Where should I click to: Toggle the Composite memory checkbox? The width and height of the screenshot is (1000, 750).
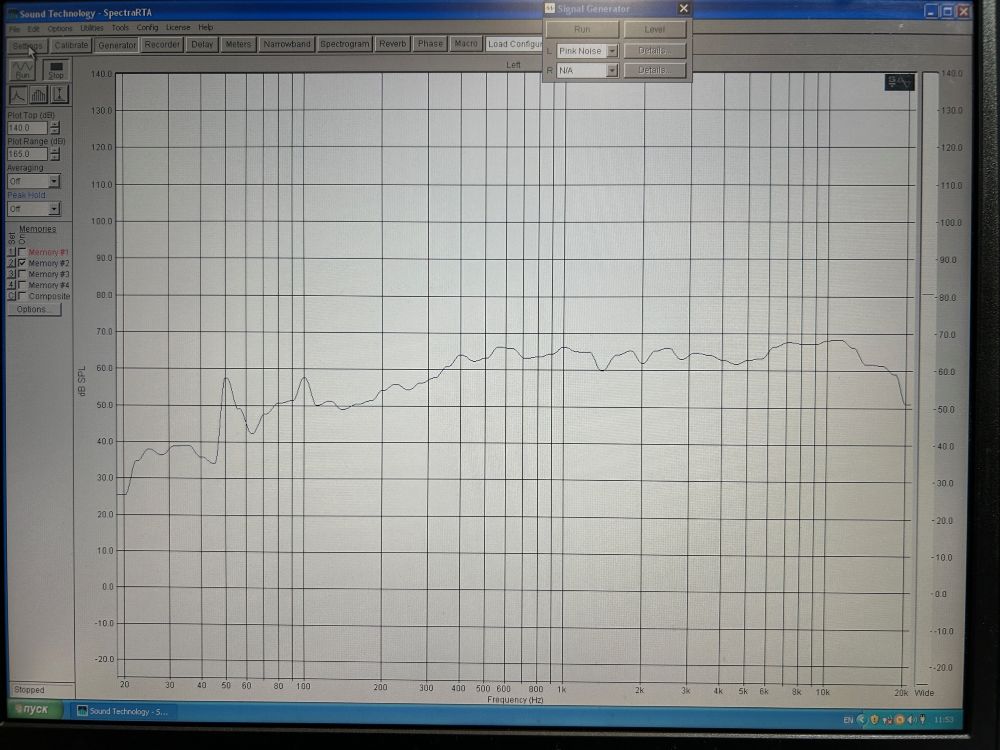coord(22,296)
